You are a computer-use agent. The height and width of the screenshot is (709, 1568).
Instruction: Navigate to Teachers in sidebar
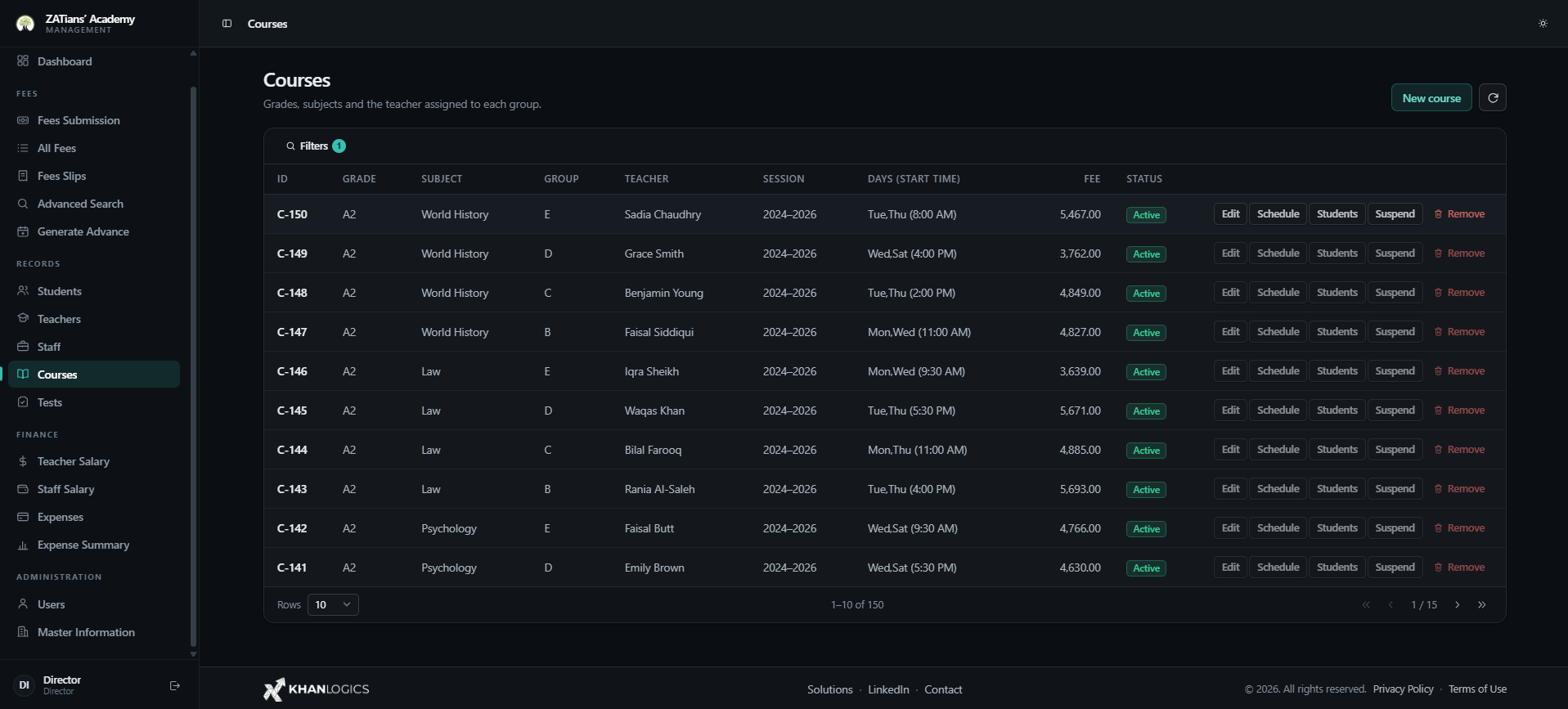pyautogui.click(x=94, y=319)
